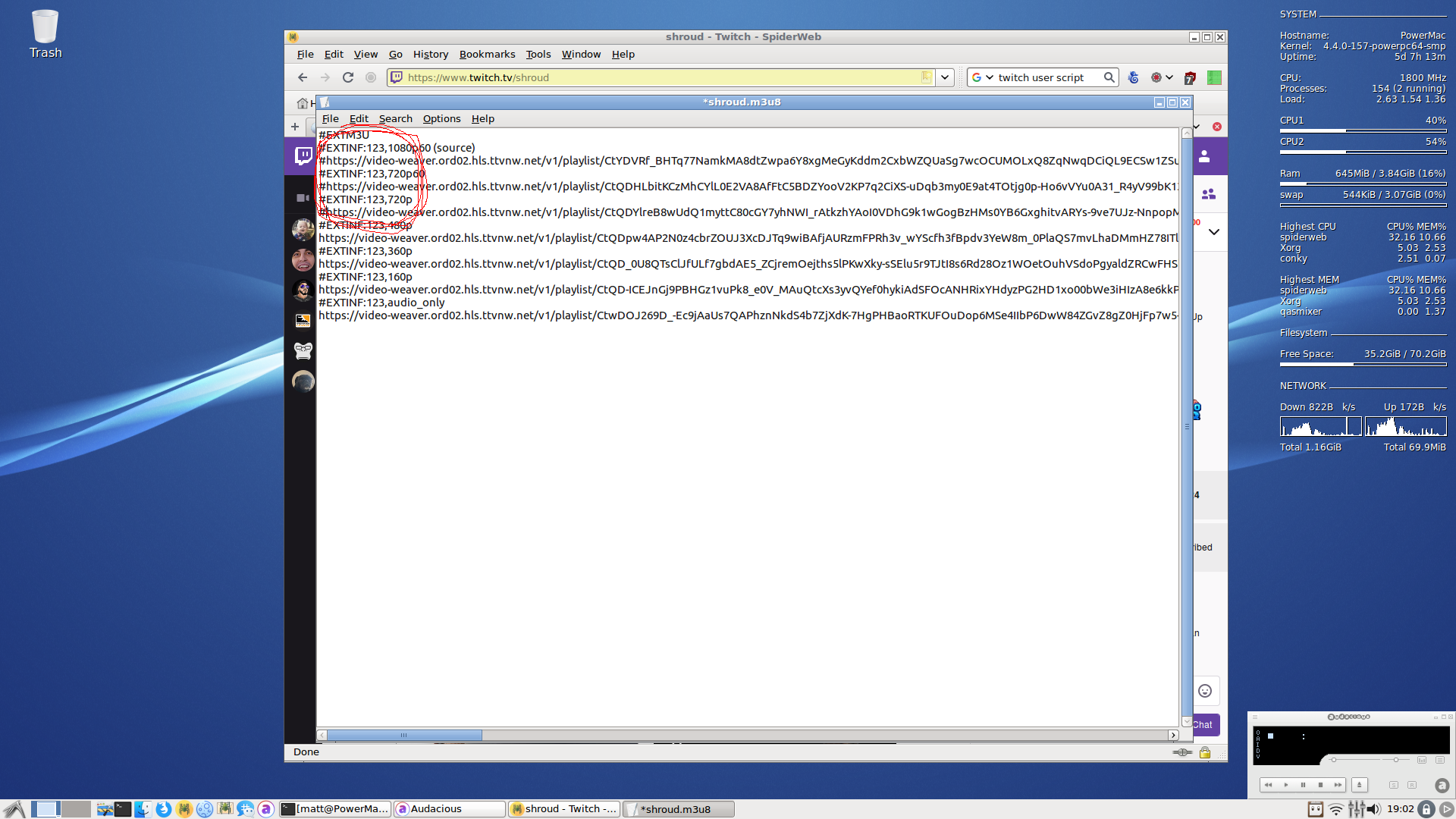This screenshot has width=1456, height=819.
Task: Click the Twitch user profile icon
Action: 1204,156
